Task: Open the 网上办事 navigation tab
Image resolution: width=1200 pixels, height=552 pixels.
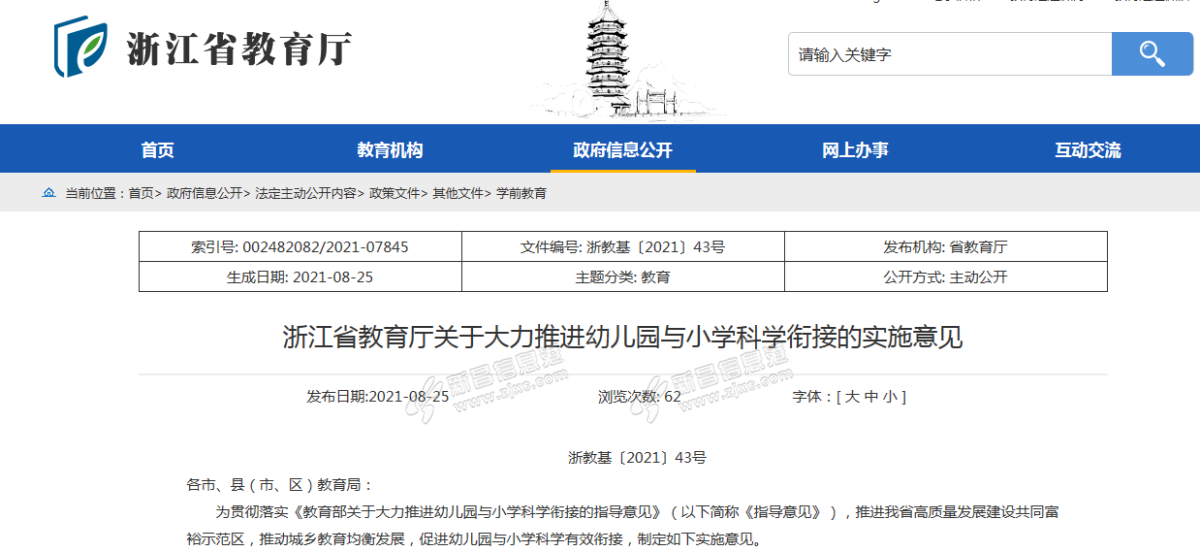Action: click(855, 150)
